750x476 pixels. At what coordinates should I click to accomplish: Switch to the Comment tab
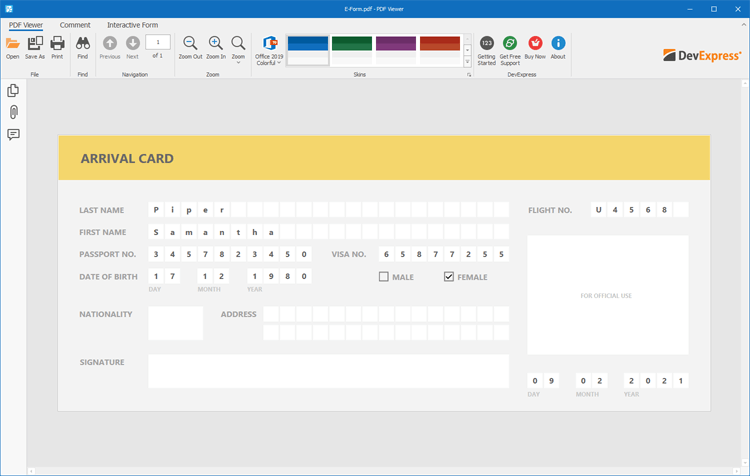click(x=75, y=25)
